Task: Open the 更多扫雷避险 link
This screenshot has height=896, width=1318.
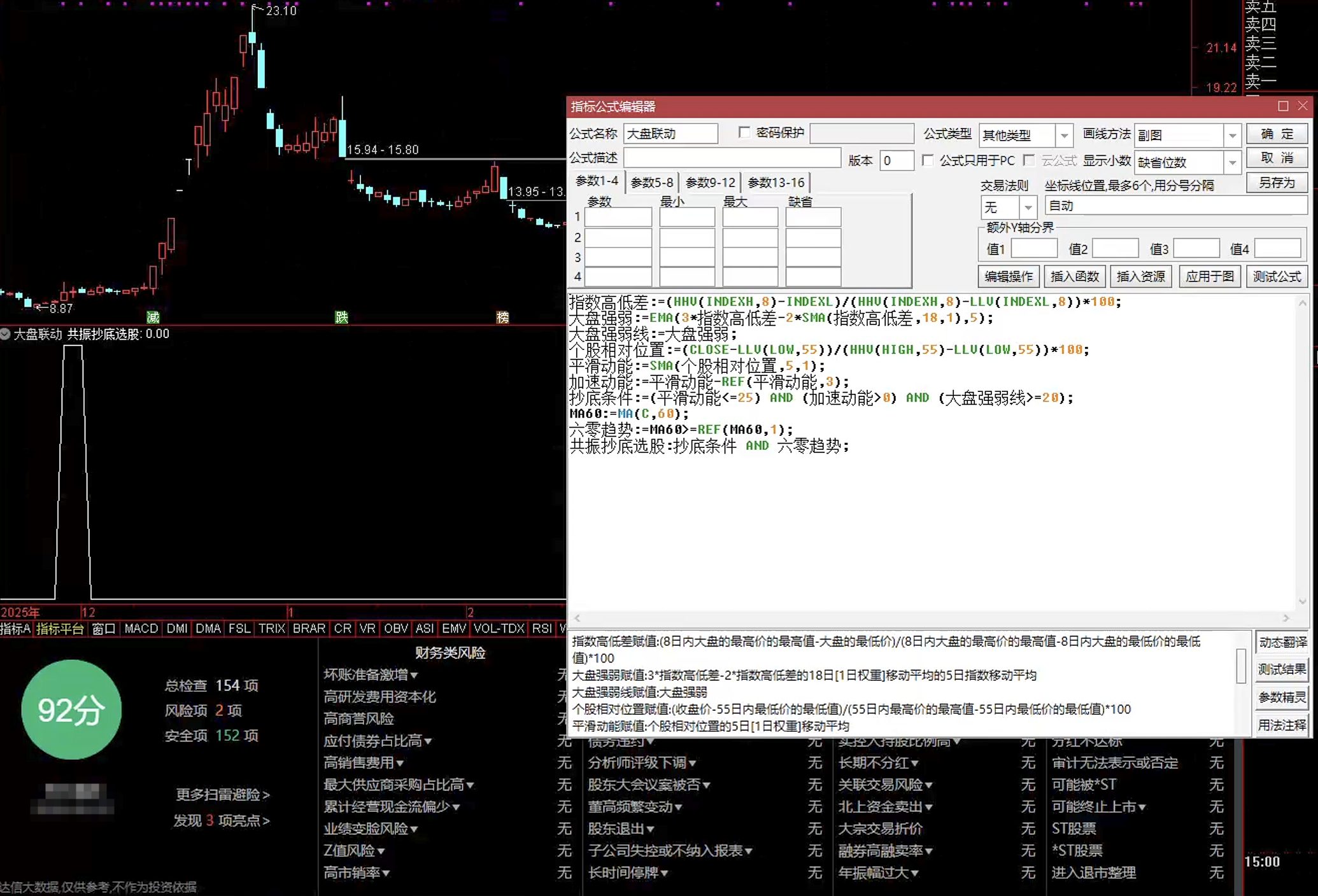Action: click(223, 795)
